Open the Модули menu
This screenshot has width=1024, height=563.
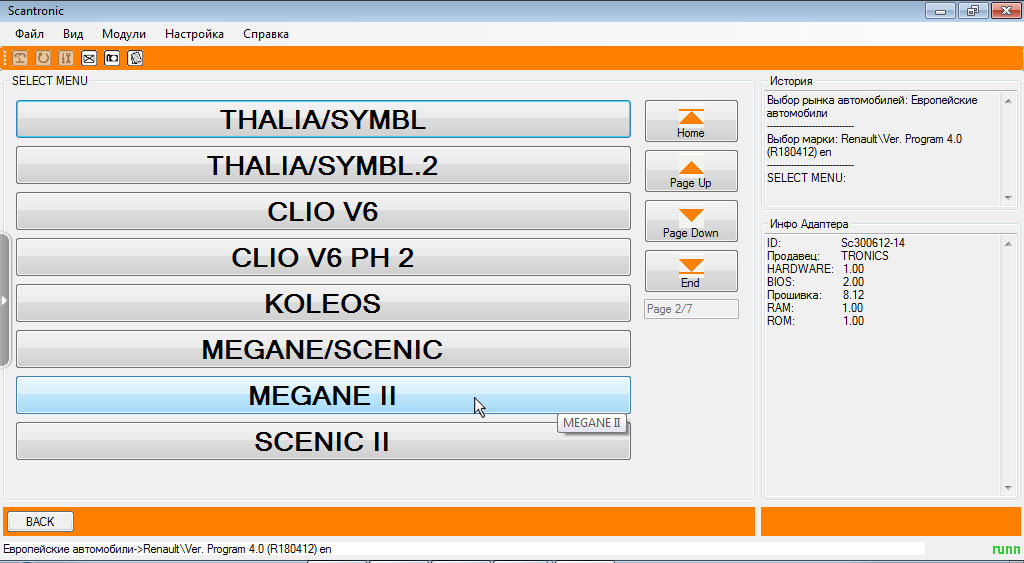[x=124, y=34]
